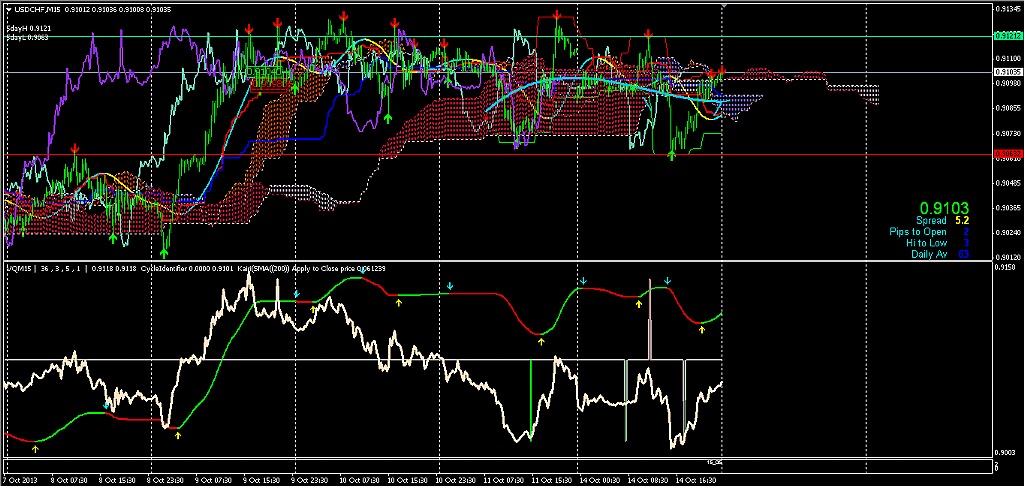This screenshot has width=1024, height=486.
Task: Click green up arrow sitting on red support line
Action: pos(672,154)
